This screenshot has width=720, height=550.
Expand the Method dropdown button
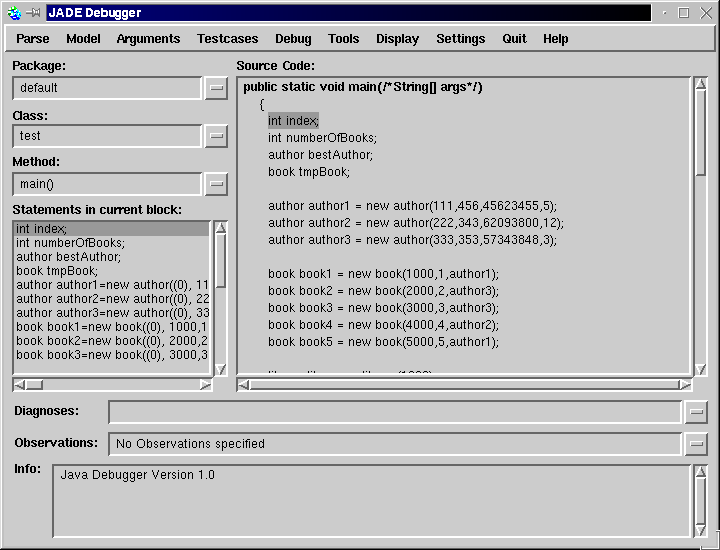tap(216, 184)
